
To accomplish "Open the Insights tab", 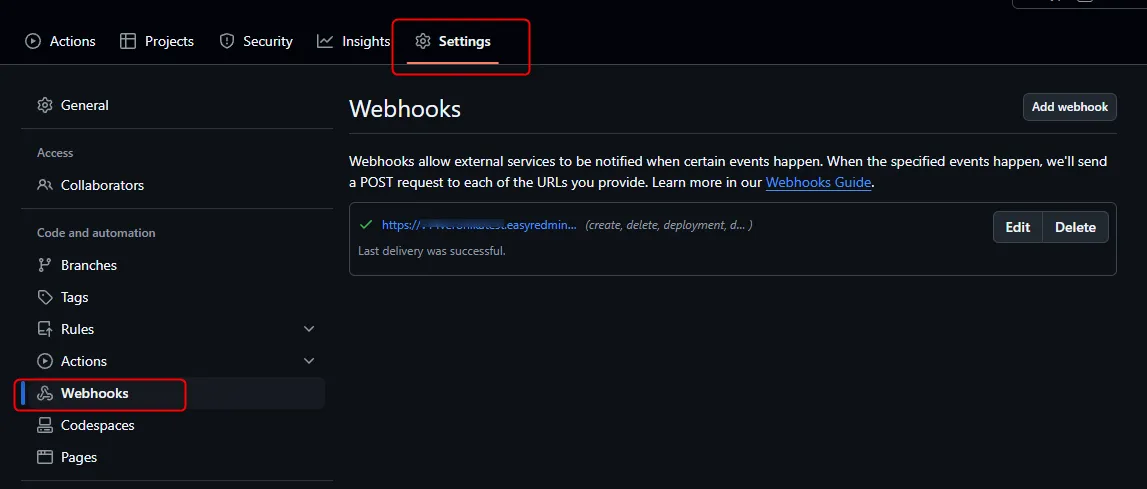I will (365, 41).
